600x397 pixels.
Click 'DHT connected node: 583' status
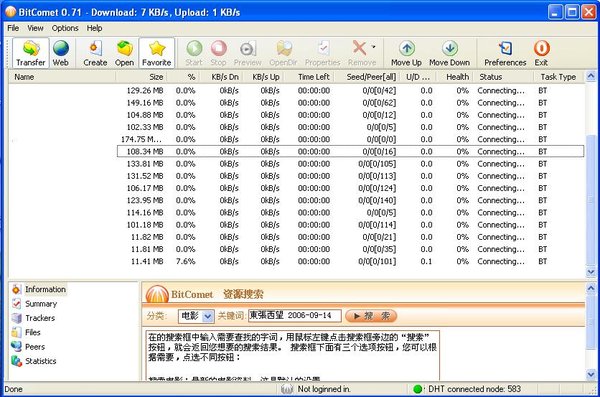pyautogui.click(x=474, y=389)
